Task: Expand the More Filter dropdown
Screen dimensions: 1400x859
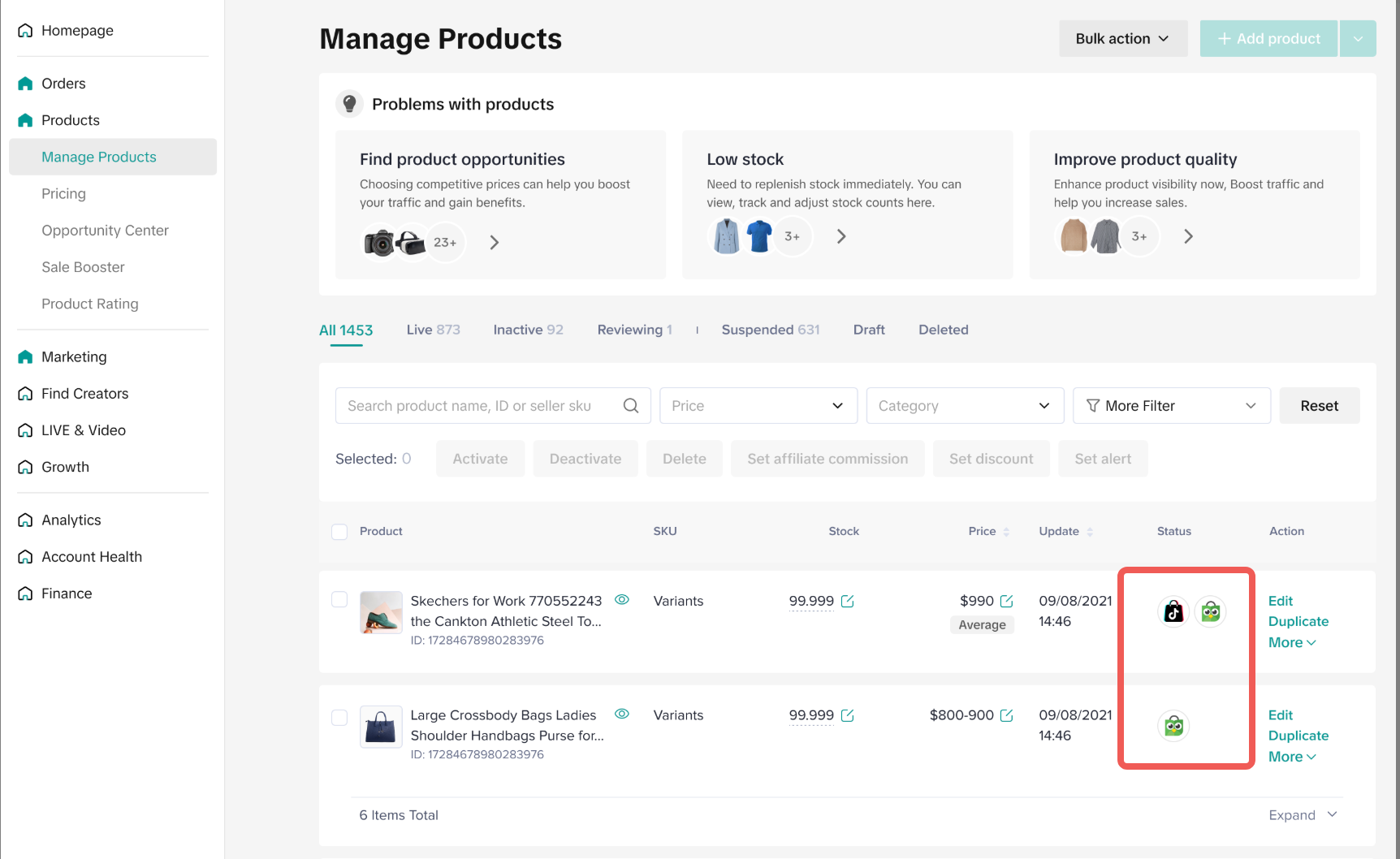Action: 1171,406
